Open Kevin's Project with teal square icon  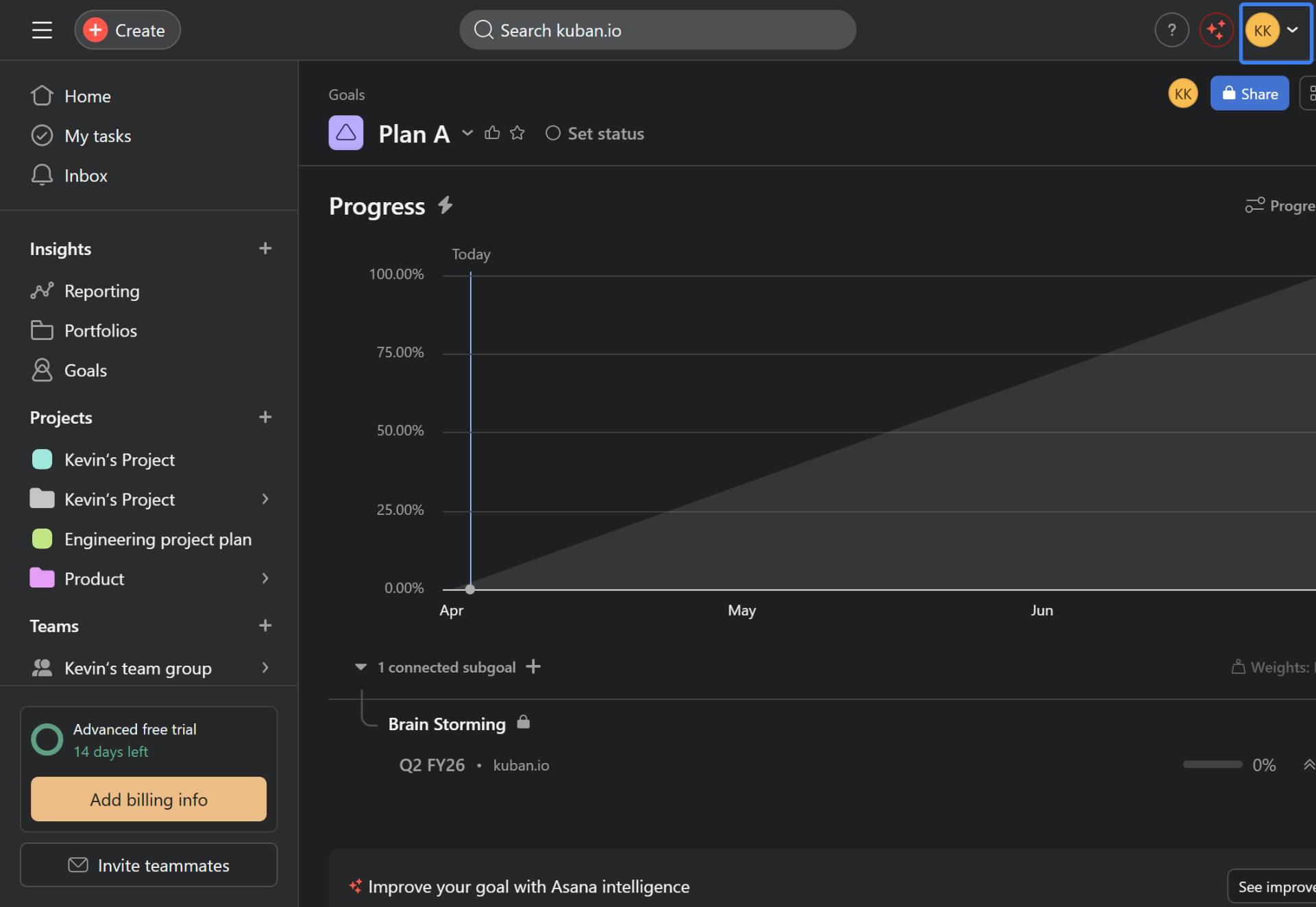pos(119,459)
